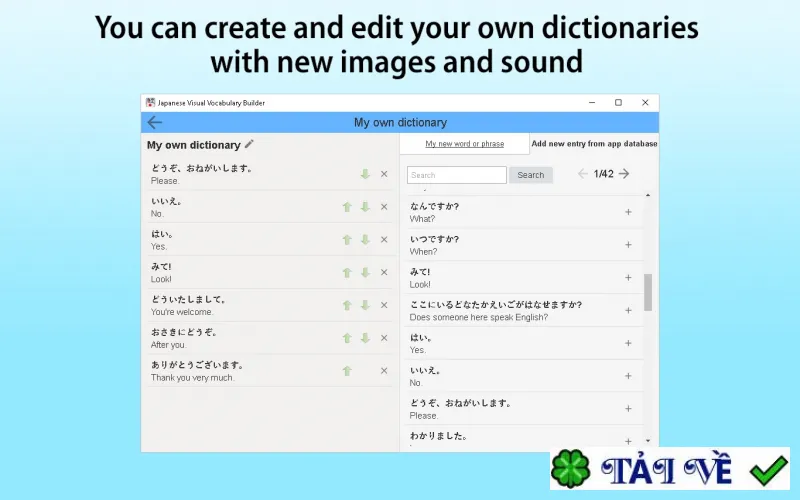Screen dimensions: 800x500
Task: Click the app icon in the title bar
Action: 151,103
